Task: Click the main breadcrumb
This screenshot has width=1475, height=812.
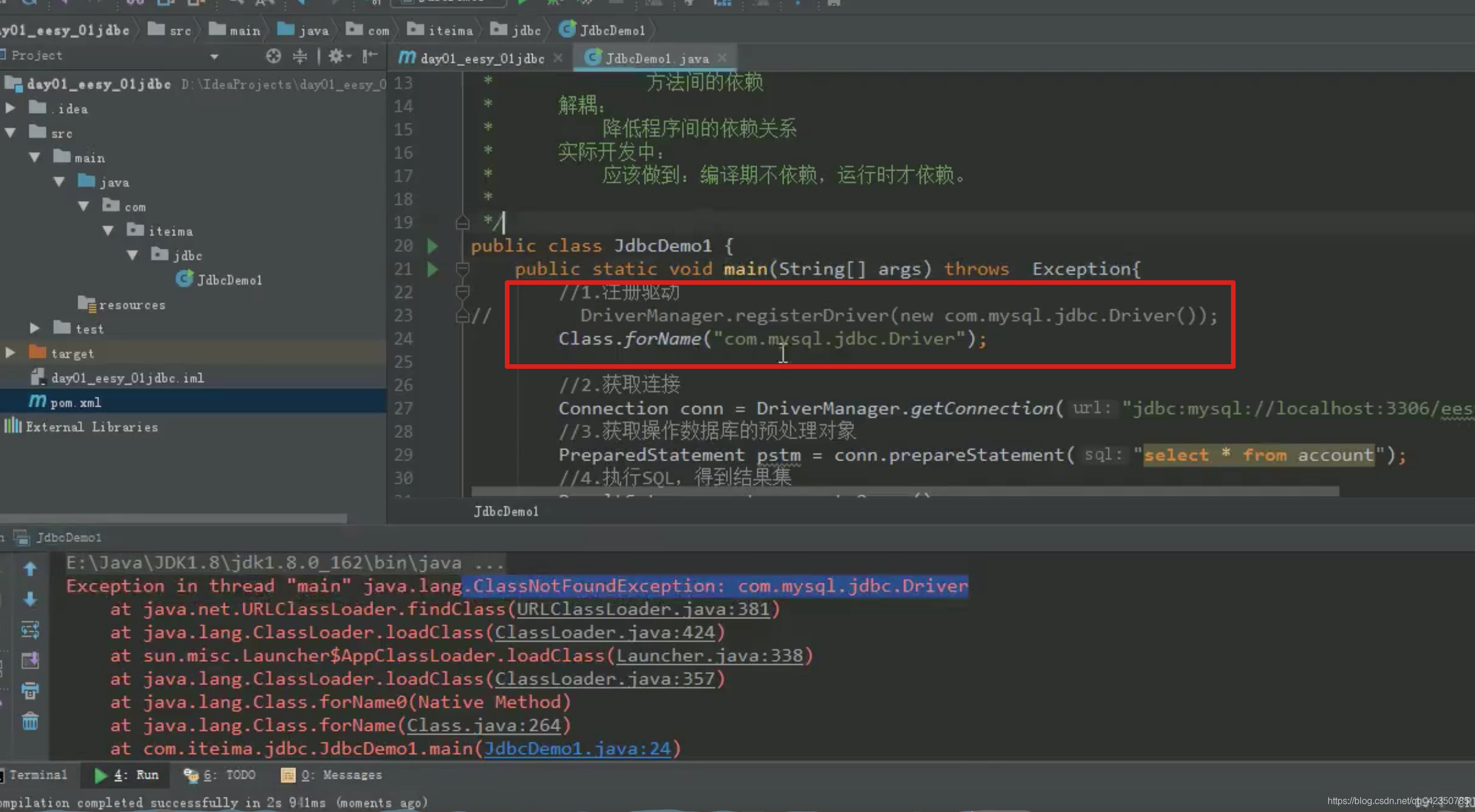Action: tap(234, 30)
